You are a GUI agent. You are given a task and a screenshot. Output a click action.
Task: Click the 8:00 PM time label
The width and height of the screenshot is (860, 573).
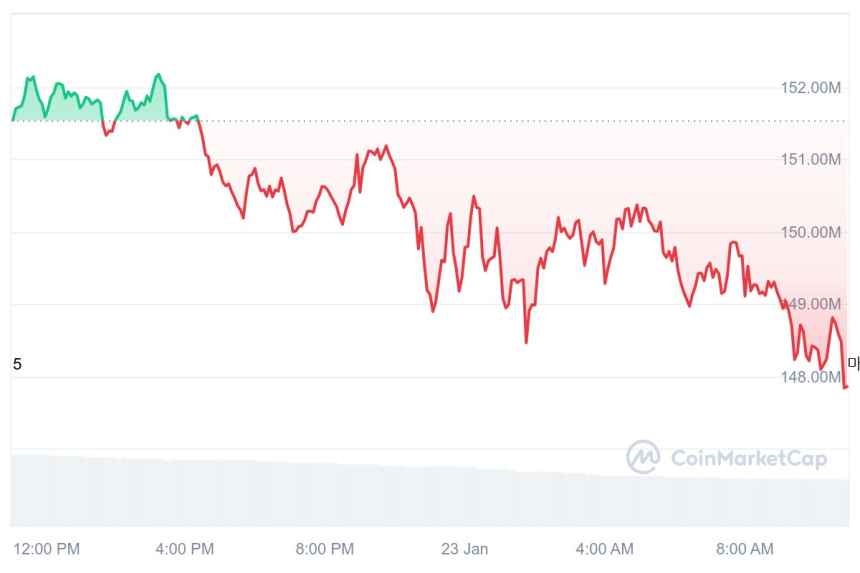(326, 549)
